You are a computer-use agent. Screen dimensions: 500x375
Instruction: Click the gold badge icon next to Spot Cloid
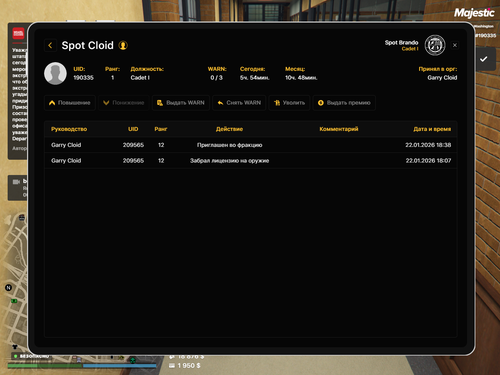(x=123, y=45)
